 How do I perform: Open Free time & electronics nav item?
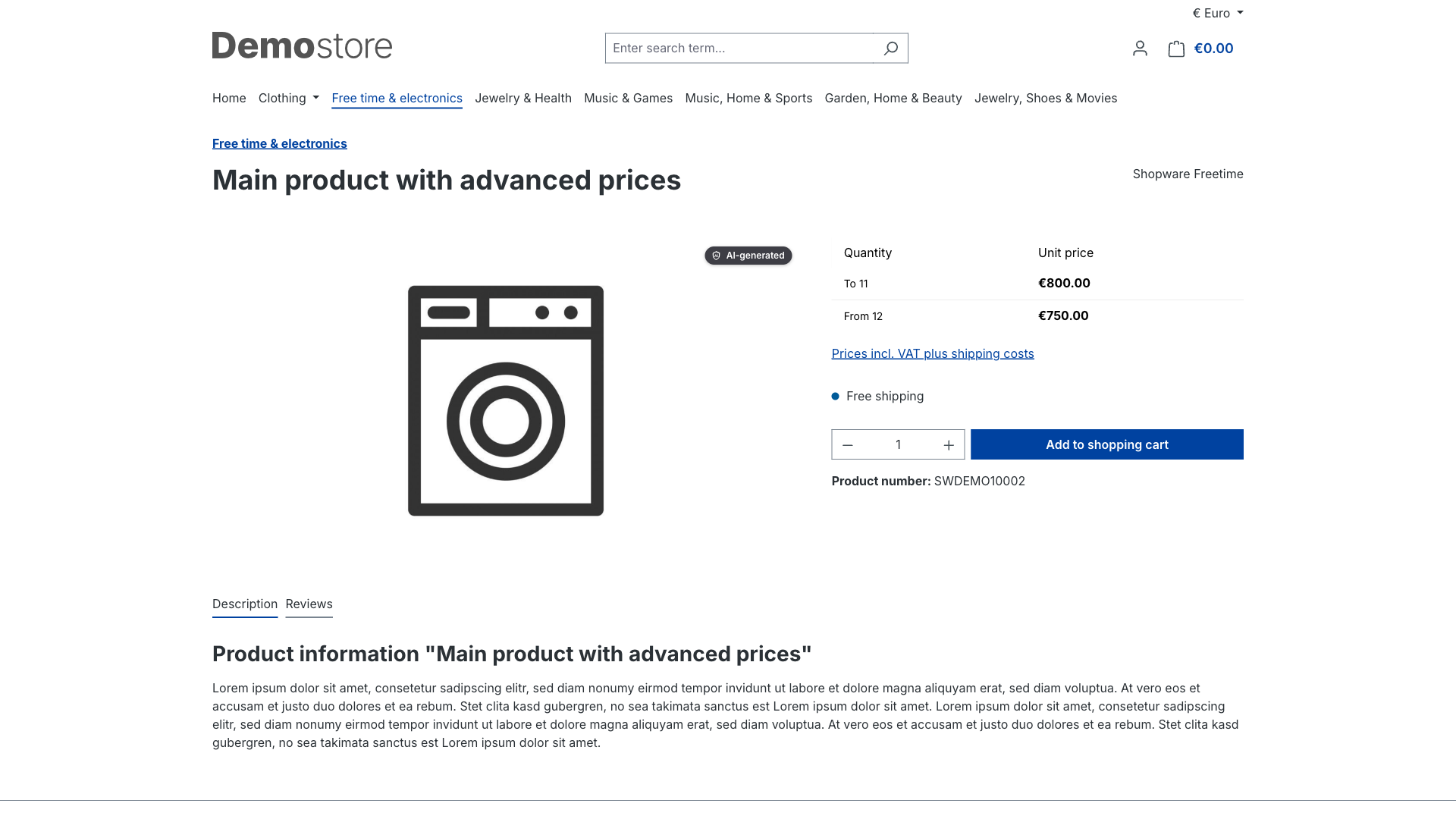pyautogui.click(x=397, y=98)
